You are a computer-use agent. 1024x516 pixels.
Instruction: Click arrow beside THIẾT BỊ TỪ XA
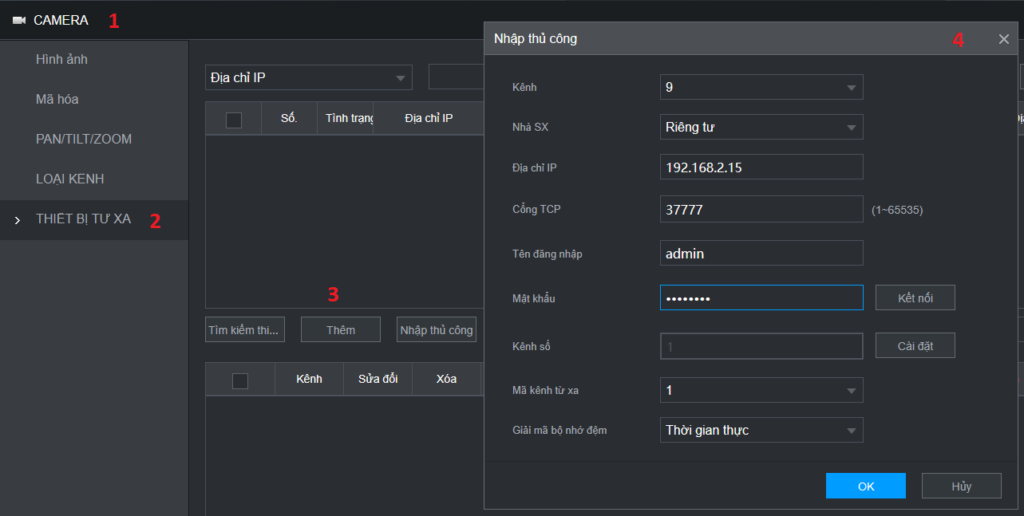(x=17, y=219)
